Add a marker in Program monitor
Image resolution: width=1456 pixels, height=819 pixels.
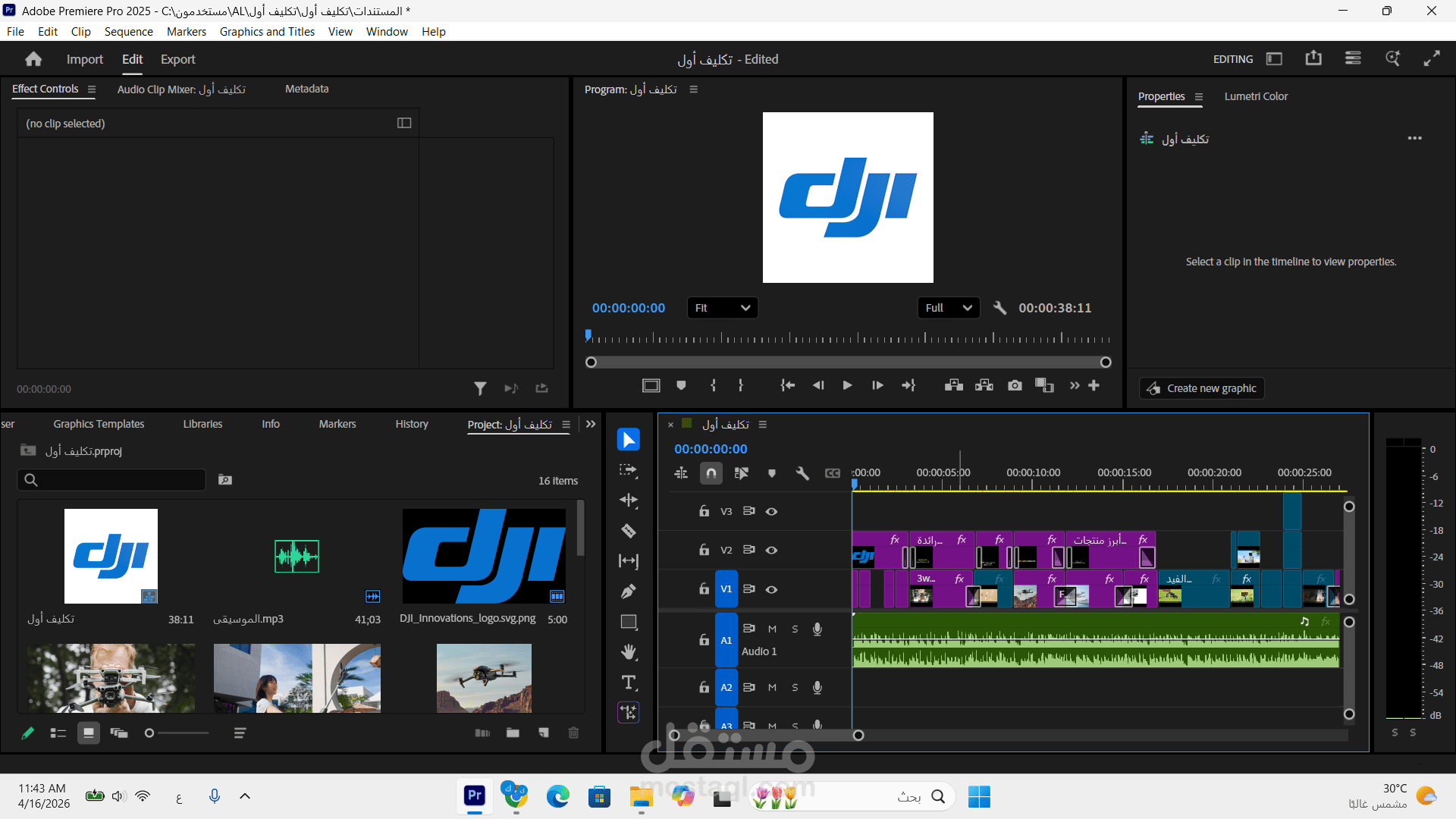point(681,386)
